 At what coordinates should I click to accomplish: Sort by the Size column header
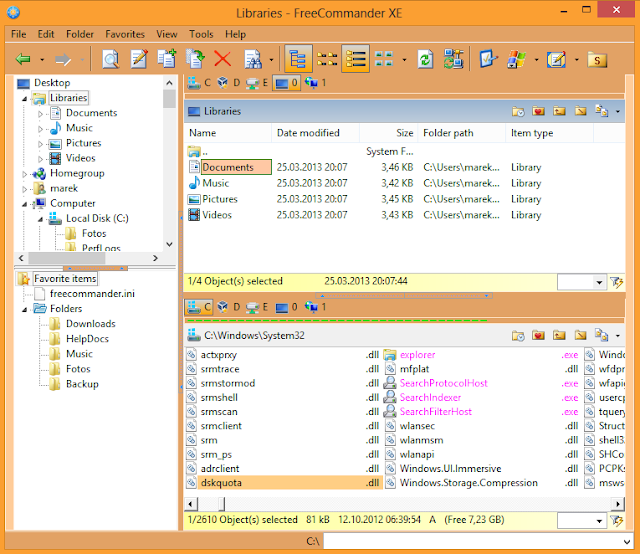pyautogui.click(x=389, y=133)
